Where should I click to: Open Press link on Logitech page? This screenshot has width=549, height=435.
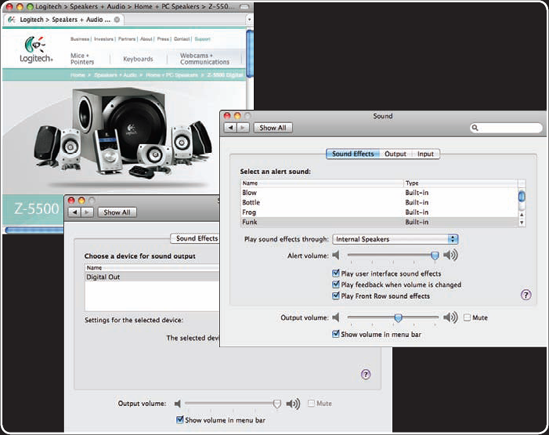tap(163, 39)
